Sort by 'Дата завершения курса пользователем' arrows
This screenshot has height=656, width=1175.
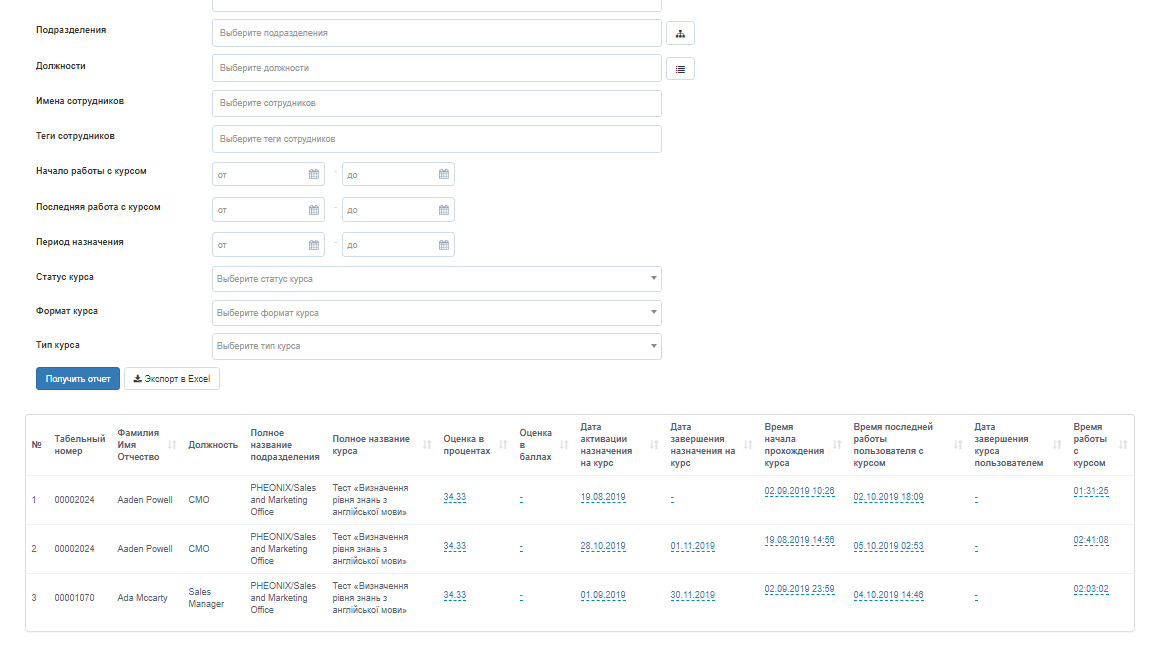(1057, 445)
